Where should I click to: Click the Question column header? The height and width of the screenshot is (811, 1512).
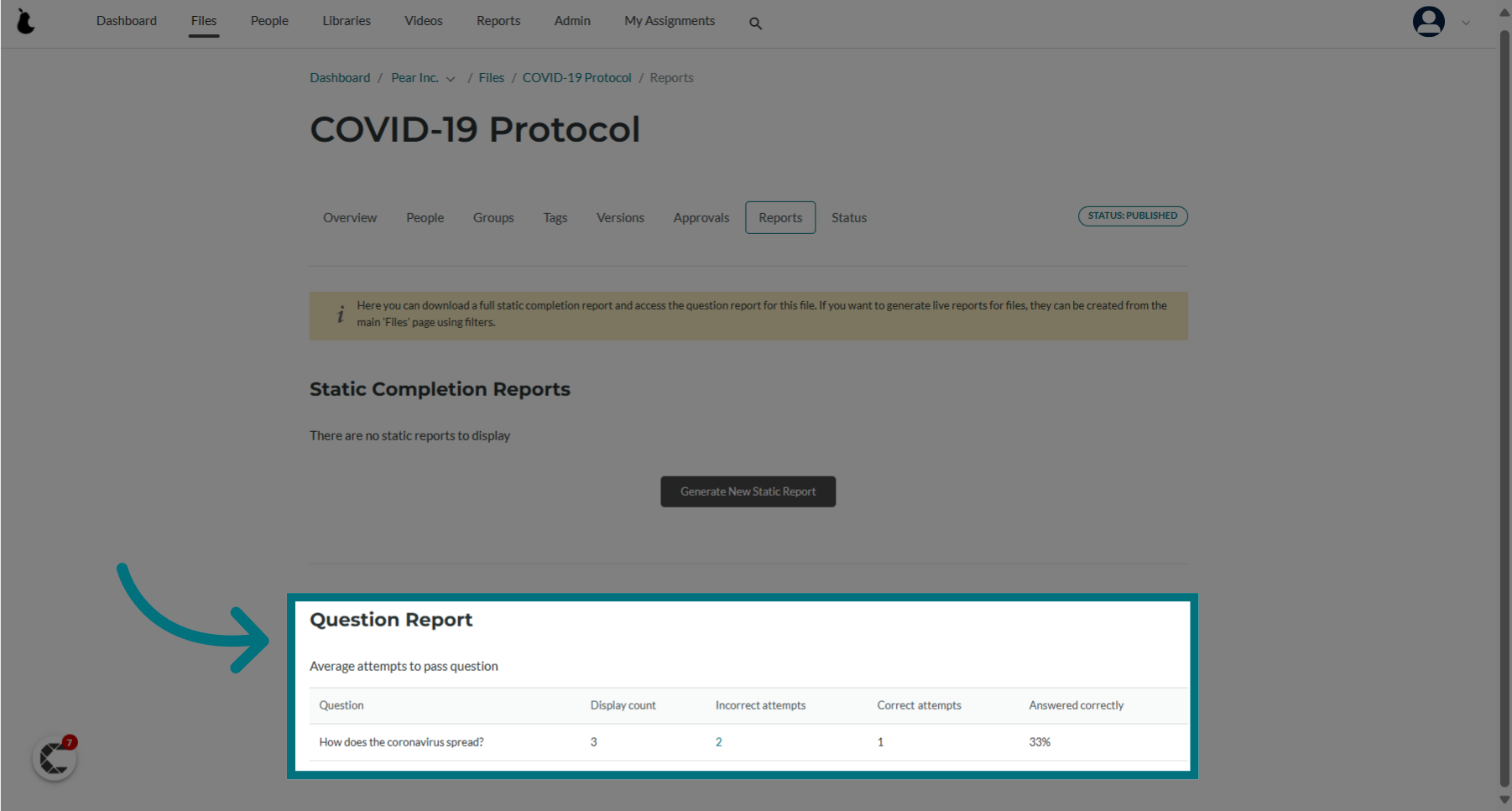pos(342,705)
